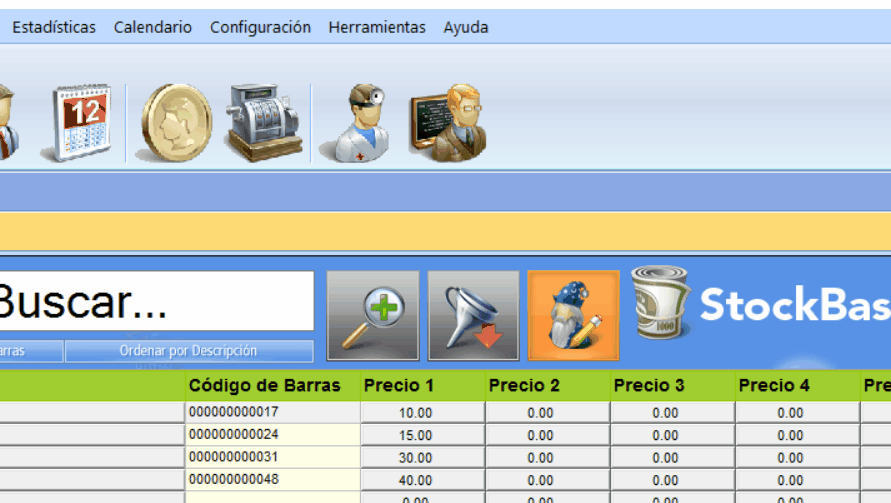
Task: Click the Buscar... search field
Action: click(155, 301)
